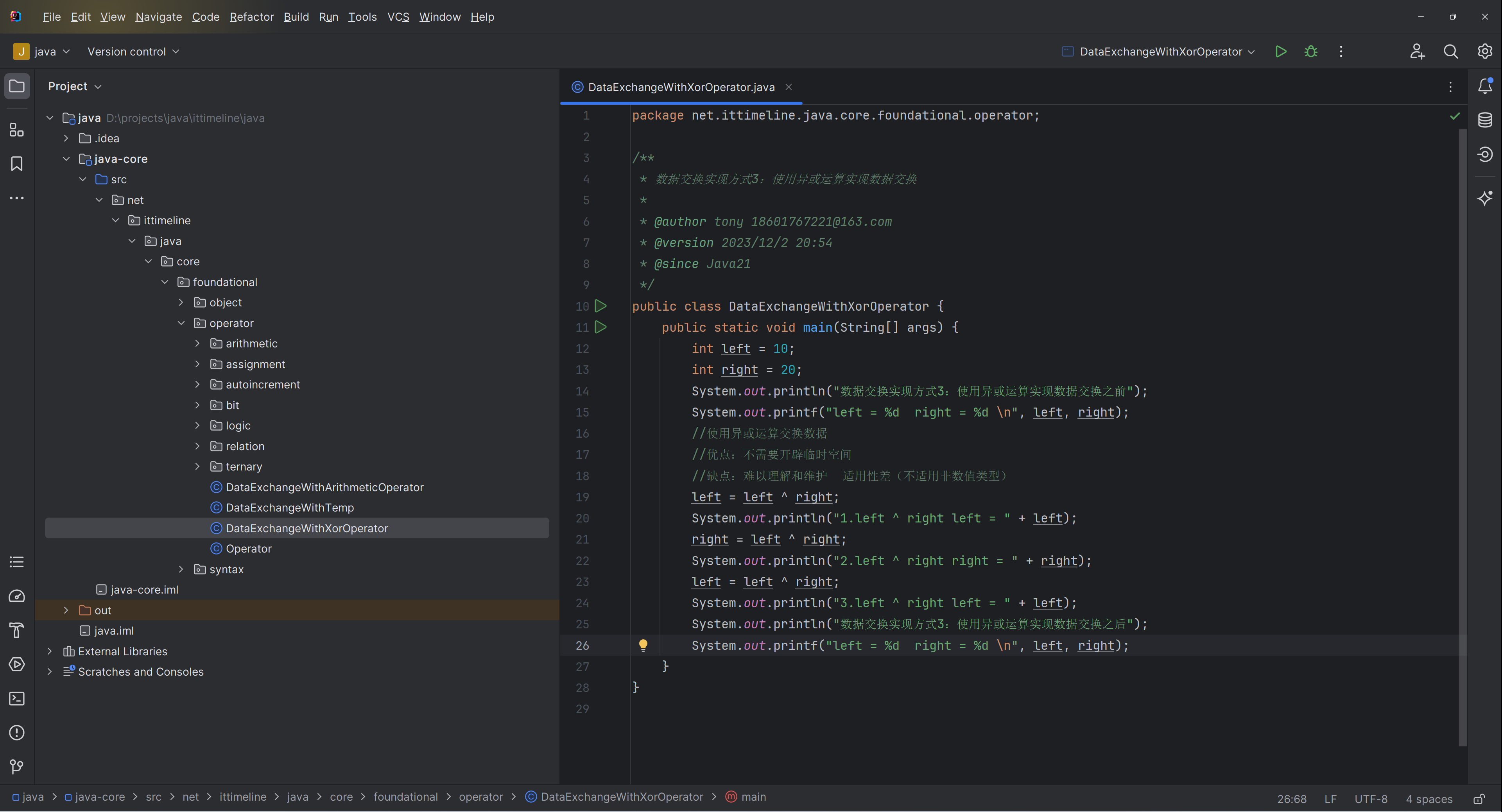The width and height of the screenshot is (1502, 812).
Task: Open the Navigate menu
Action: tap(159, 17)
